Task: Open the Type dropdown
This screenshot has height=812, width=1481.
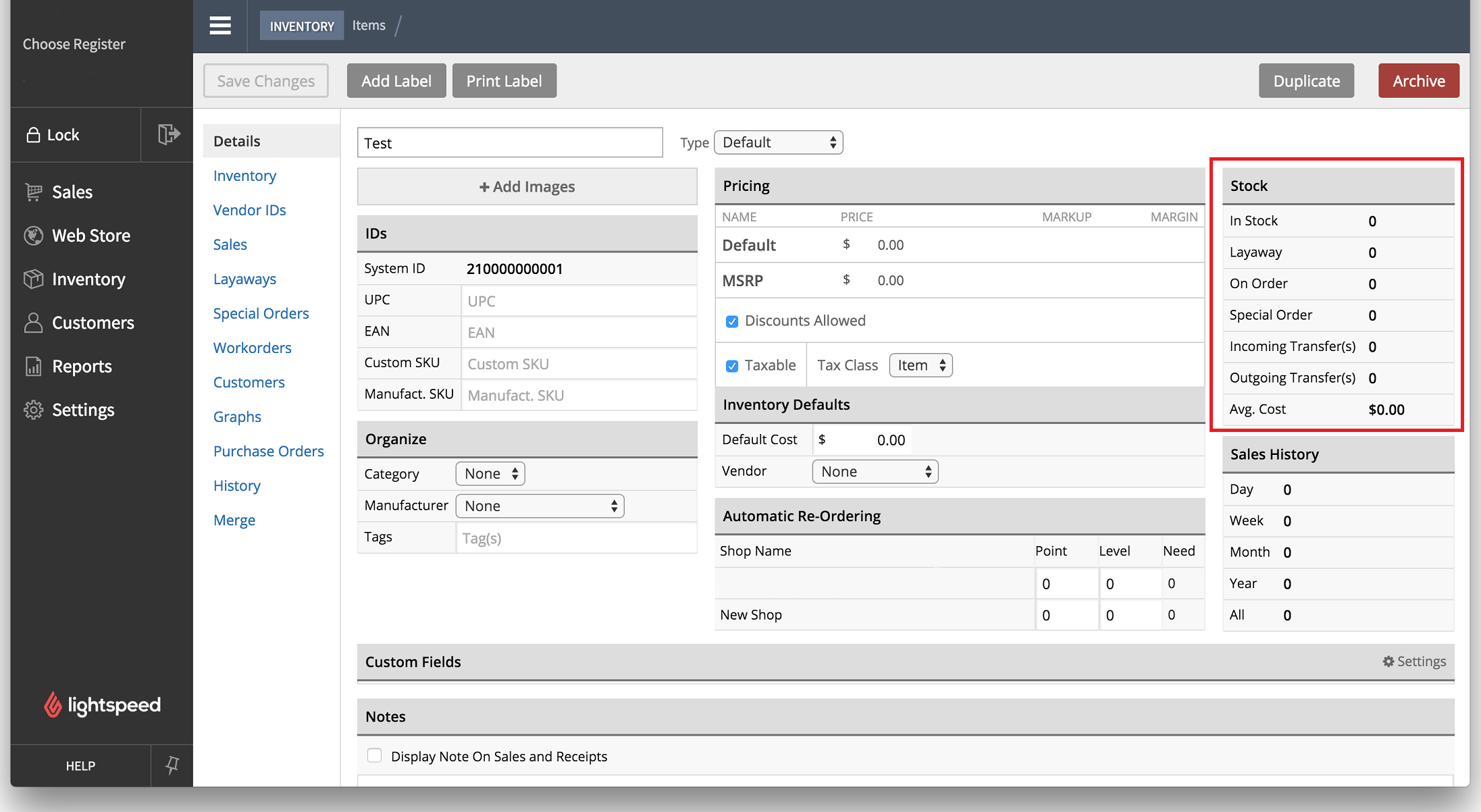Action: 778,142
